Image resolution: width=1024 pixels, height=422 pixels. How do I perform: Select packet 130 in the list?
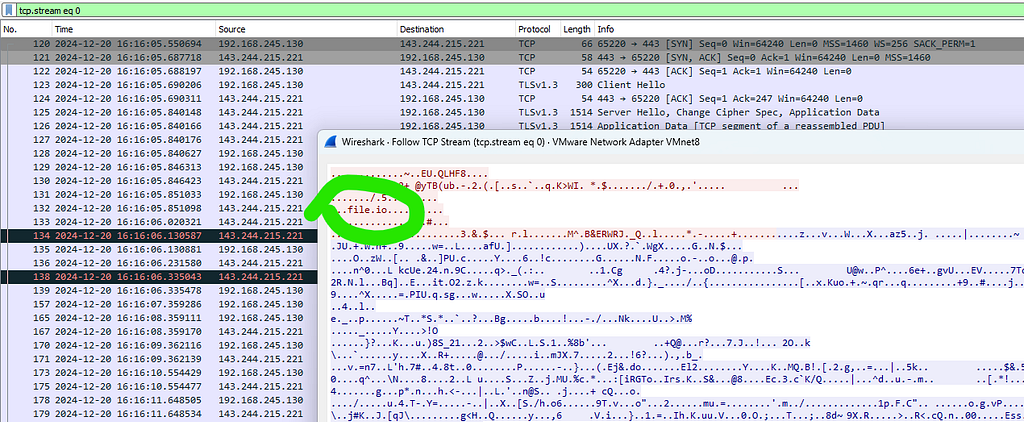coord(157,181)
